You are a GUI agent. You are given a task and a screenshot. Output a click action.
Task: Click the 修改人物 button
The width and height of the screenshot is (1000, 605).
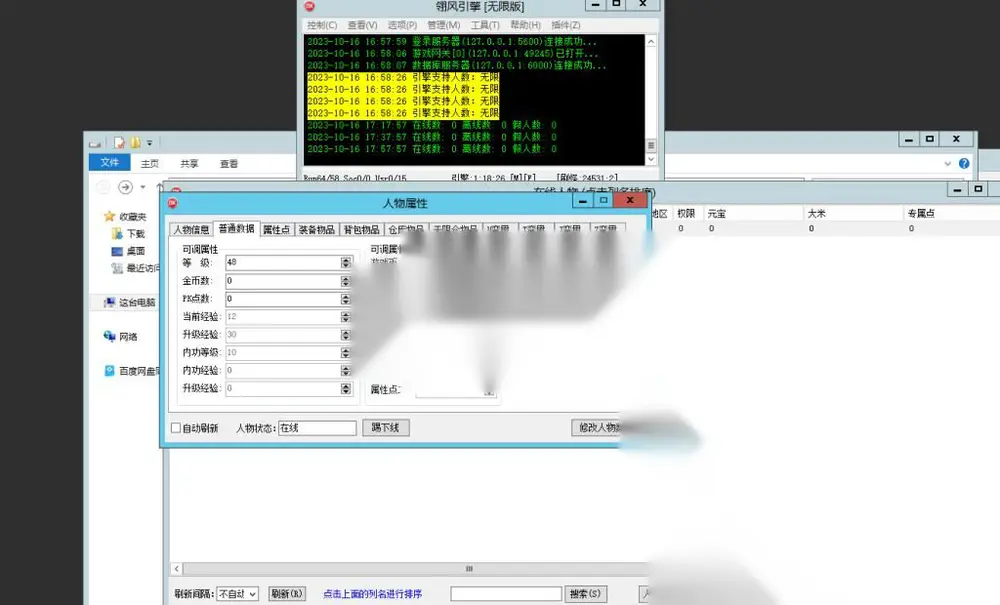[x=598, y=428]
